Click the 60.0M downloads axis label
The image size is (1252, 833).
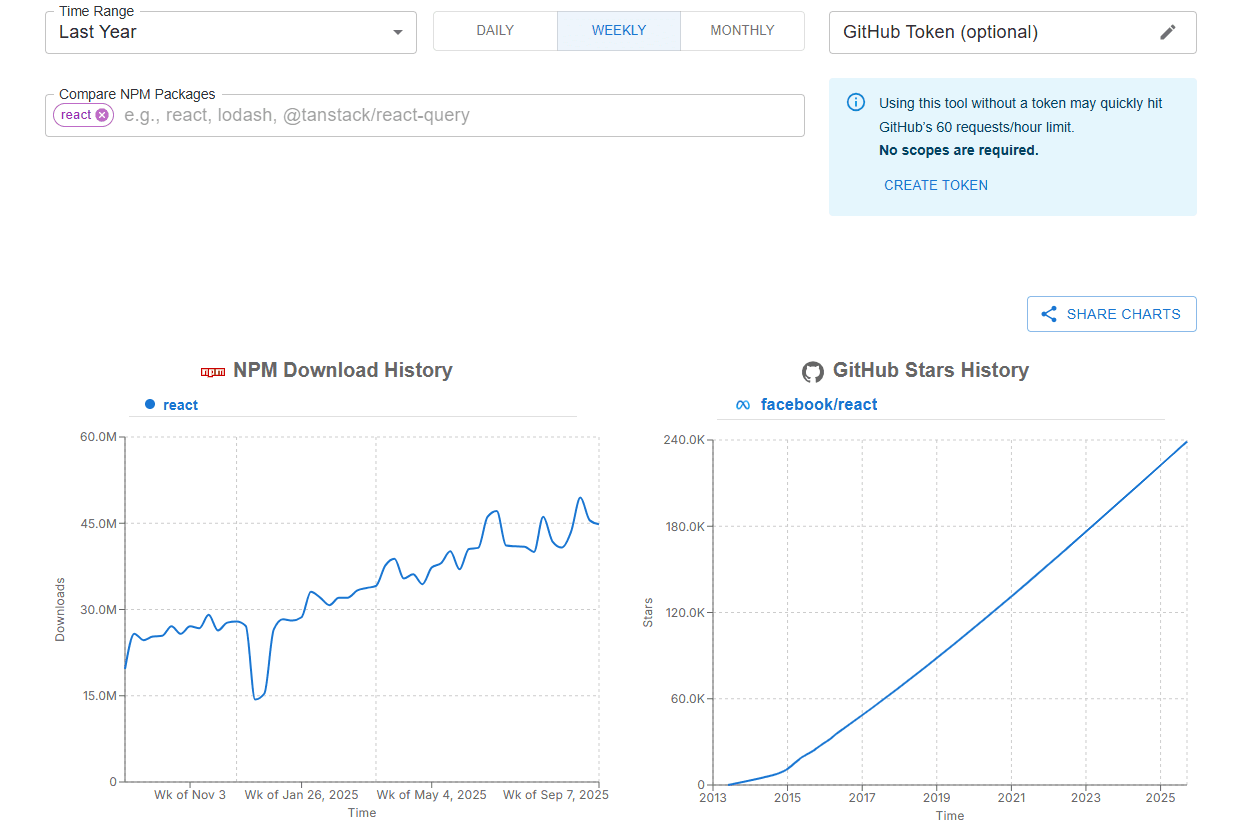pyautogui.click(x=96, y=437)
